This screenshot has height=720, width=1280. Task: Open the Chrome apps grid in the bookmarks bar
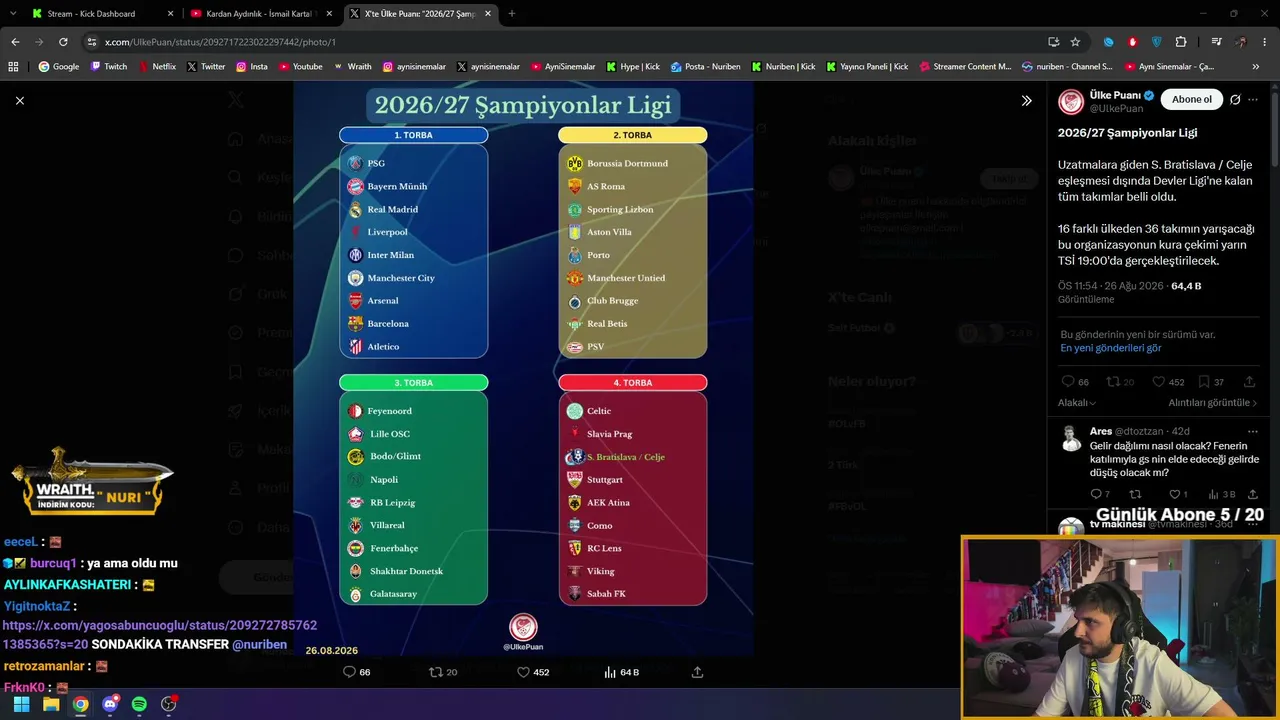tap(13, 67)
